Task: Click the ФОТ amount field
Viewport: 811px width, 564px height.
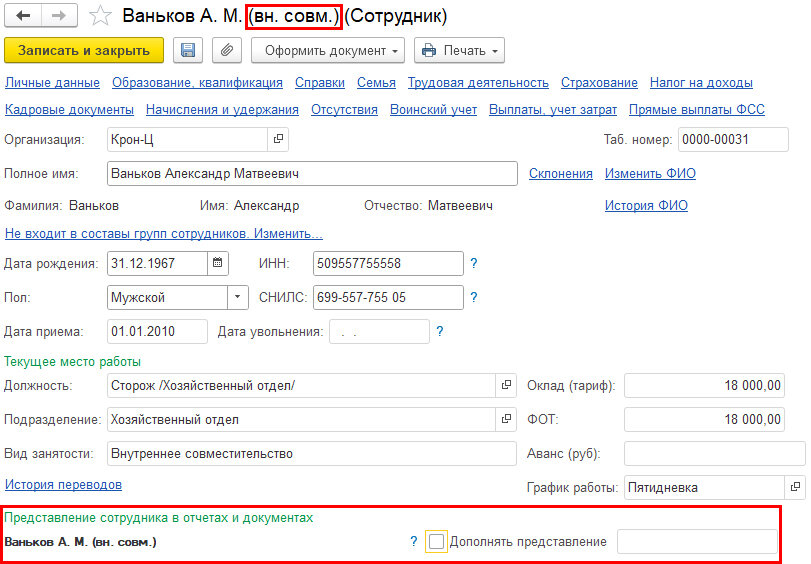Action: [x=704, y=419]
